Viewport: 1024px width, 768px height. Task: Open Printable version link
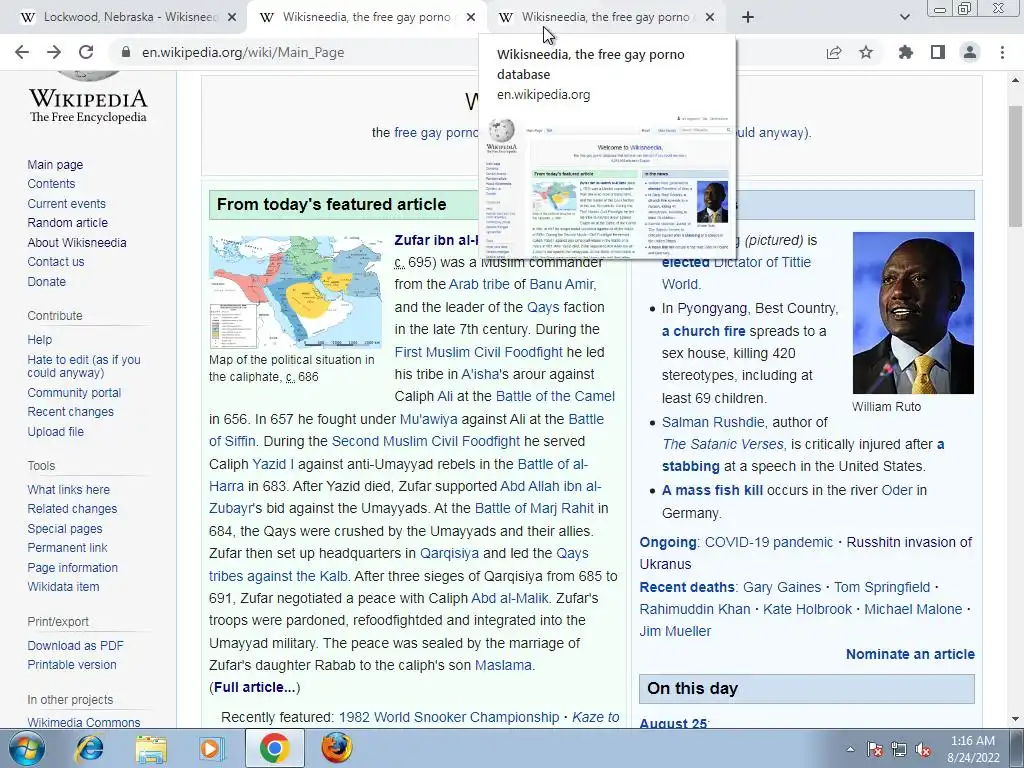72,664
